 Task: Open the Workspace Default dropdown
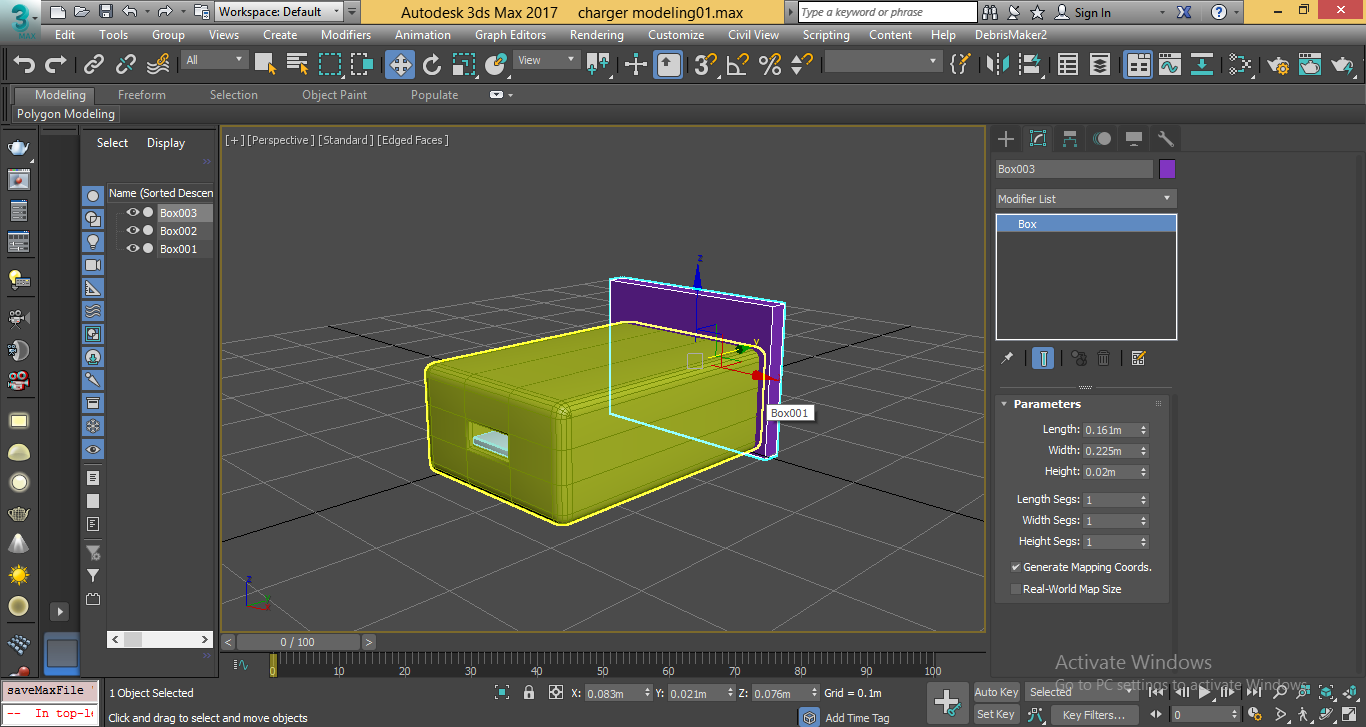[279, 12]
